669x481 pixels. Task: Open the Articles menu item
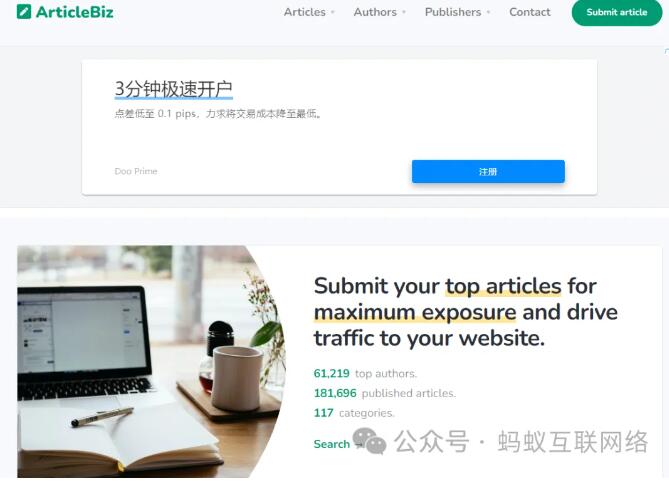coord(305,12)
